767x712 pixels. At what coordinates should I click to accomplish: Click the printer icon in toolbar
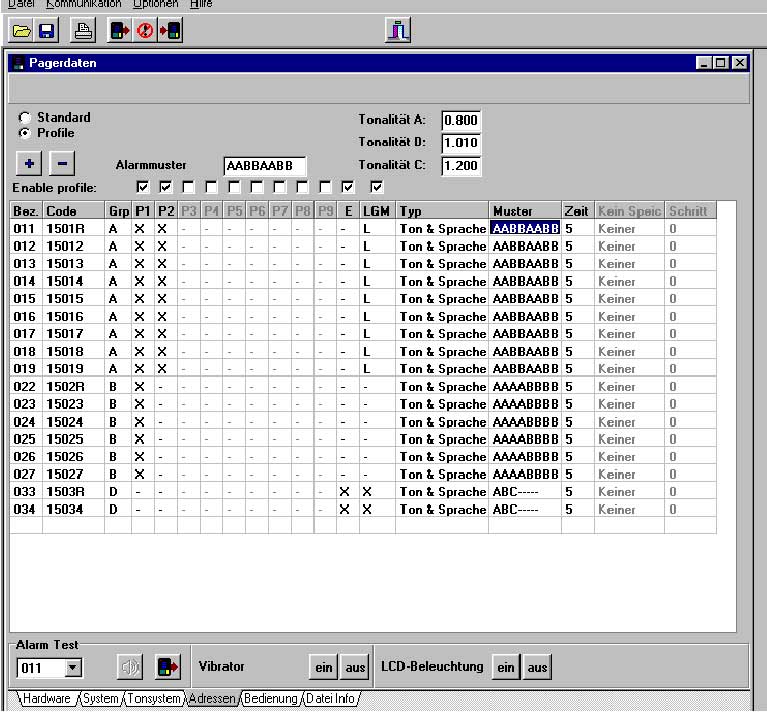click(84, 31)
